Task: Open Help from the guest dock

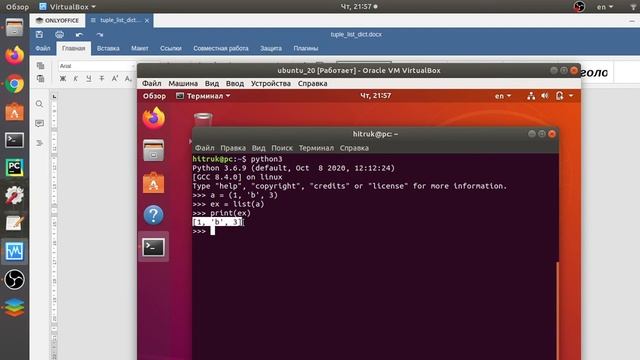Action: coord(153,215)
